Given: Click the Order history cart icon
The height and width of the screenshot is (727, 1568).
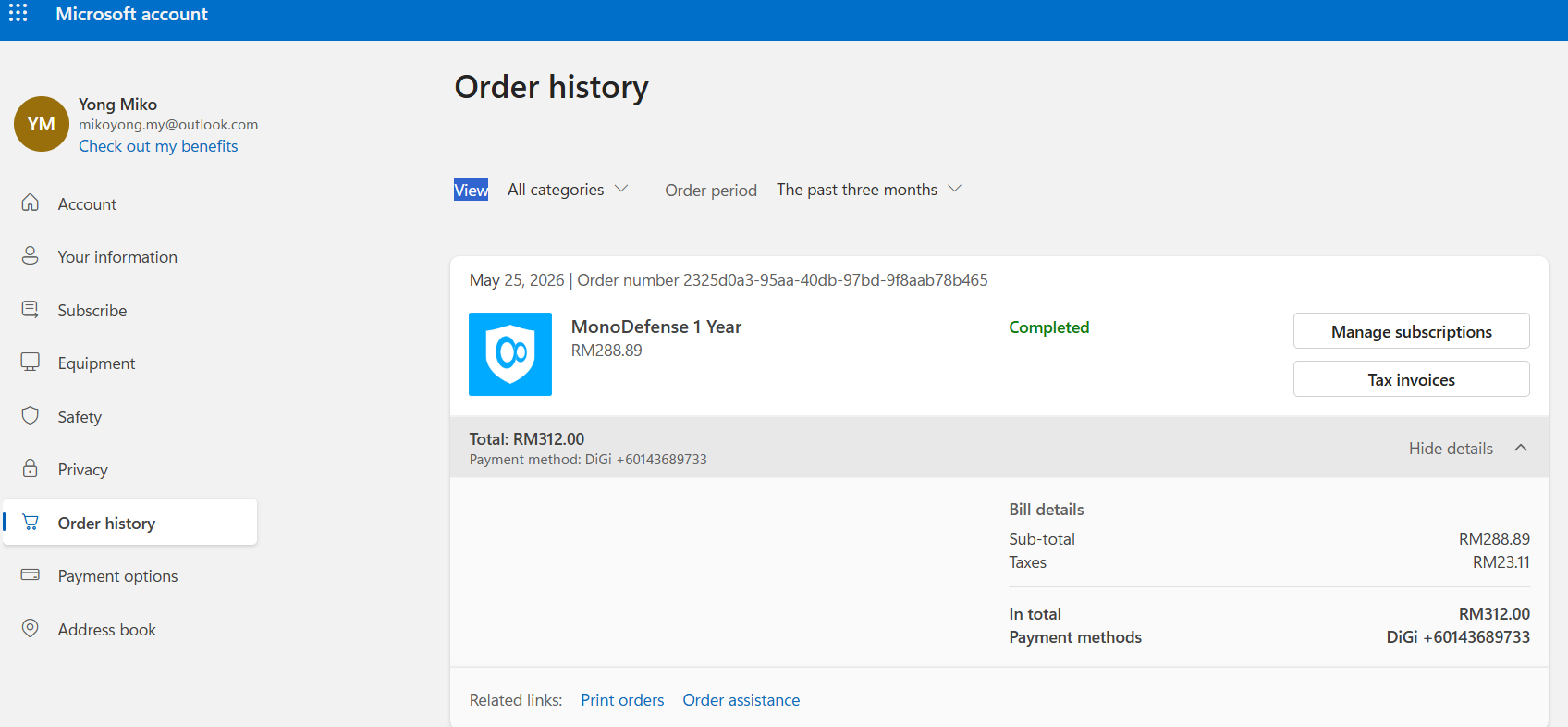Looking at the screenshot, I should coord(31,523).
